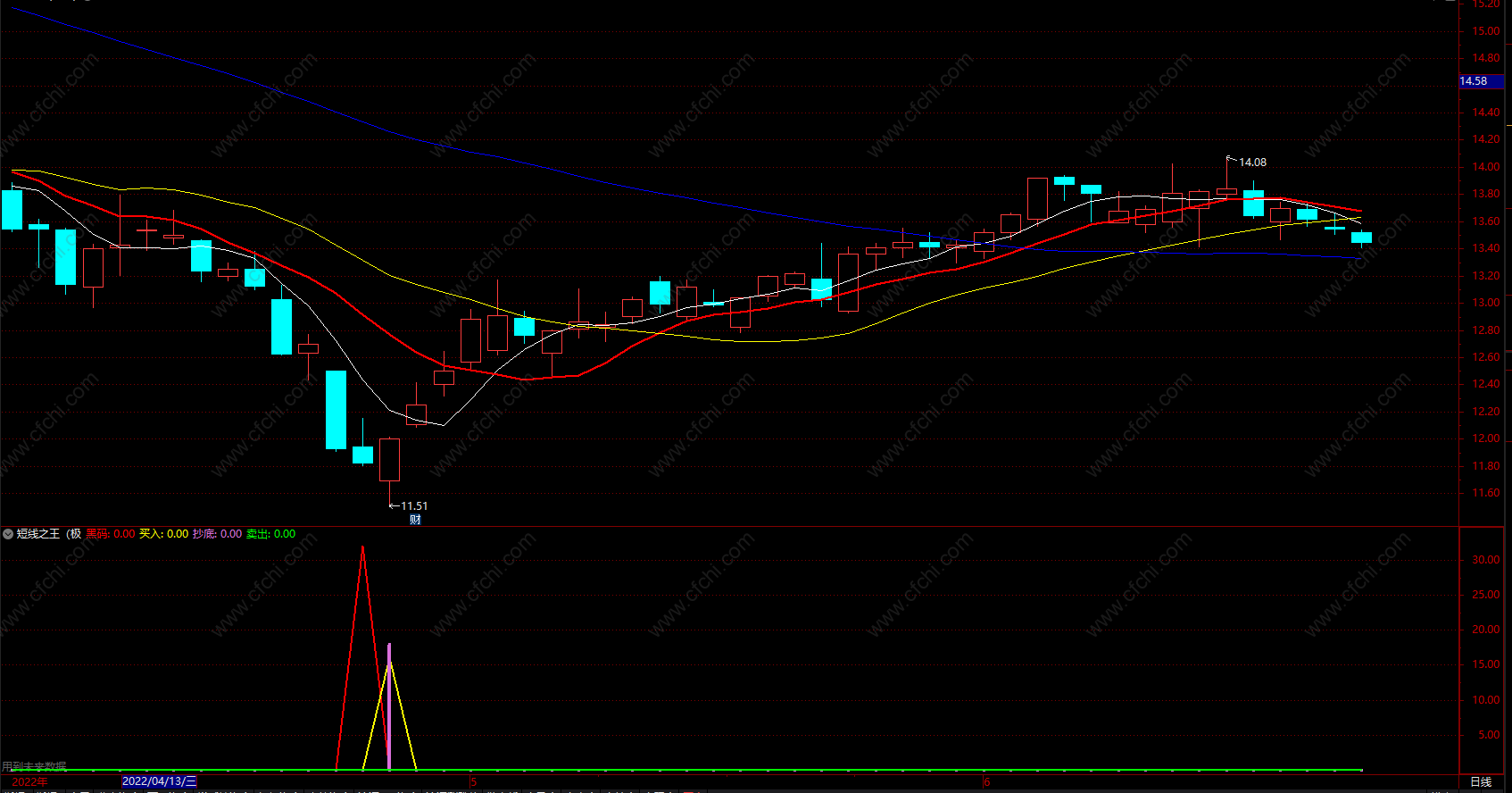Click 13.00 on the price axis
Screen dimensions: 1512x793
(x=1486, y=303)
